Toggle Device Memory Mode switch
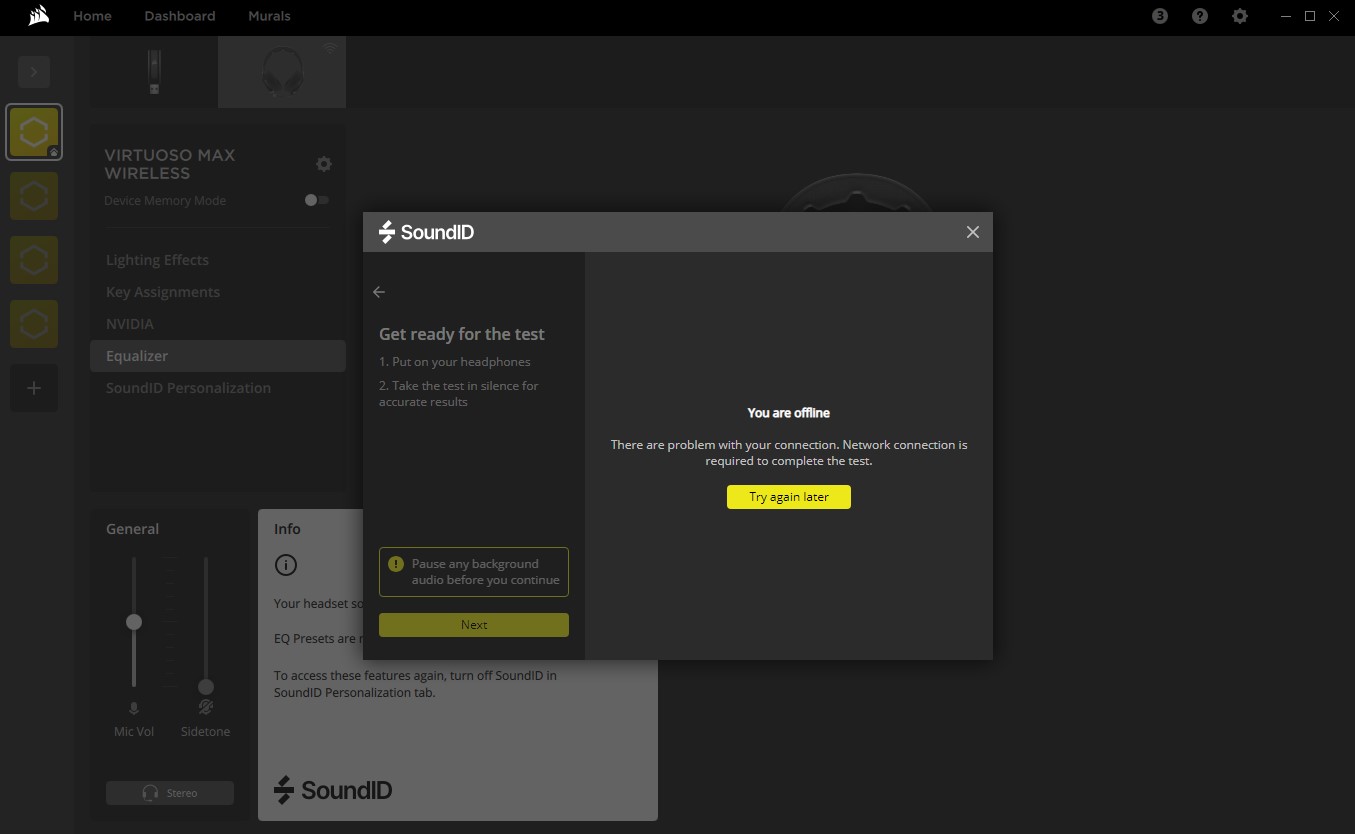Screen dimensions: 1355x834 (x=317, y=200)
